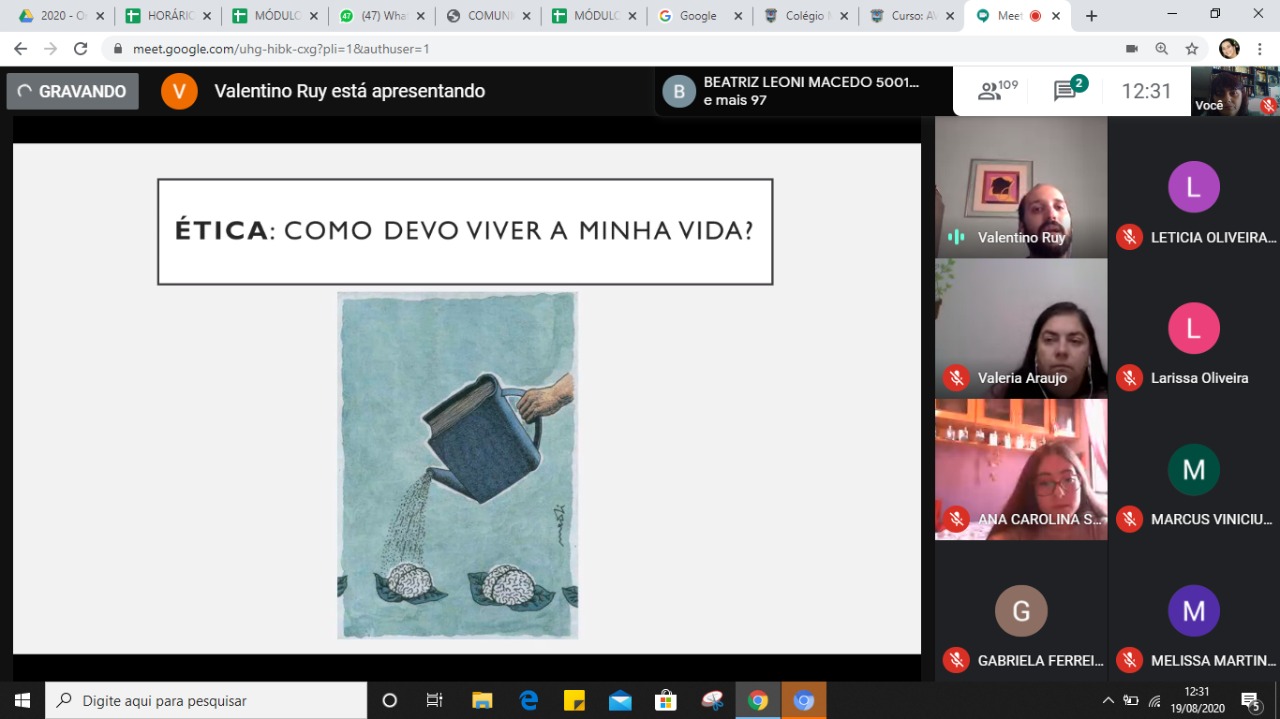Click the muted mic icon on Leticia Oliveira
The width and height of the screenshot is (1280, 719).
tap(1129, 237)
